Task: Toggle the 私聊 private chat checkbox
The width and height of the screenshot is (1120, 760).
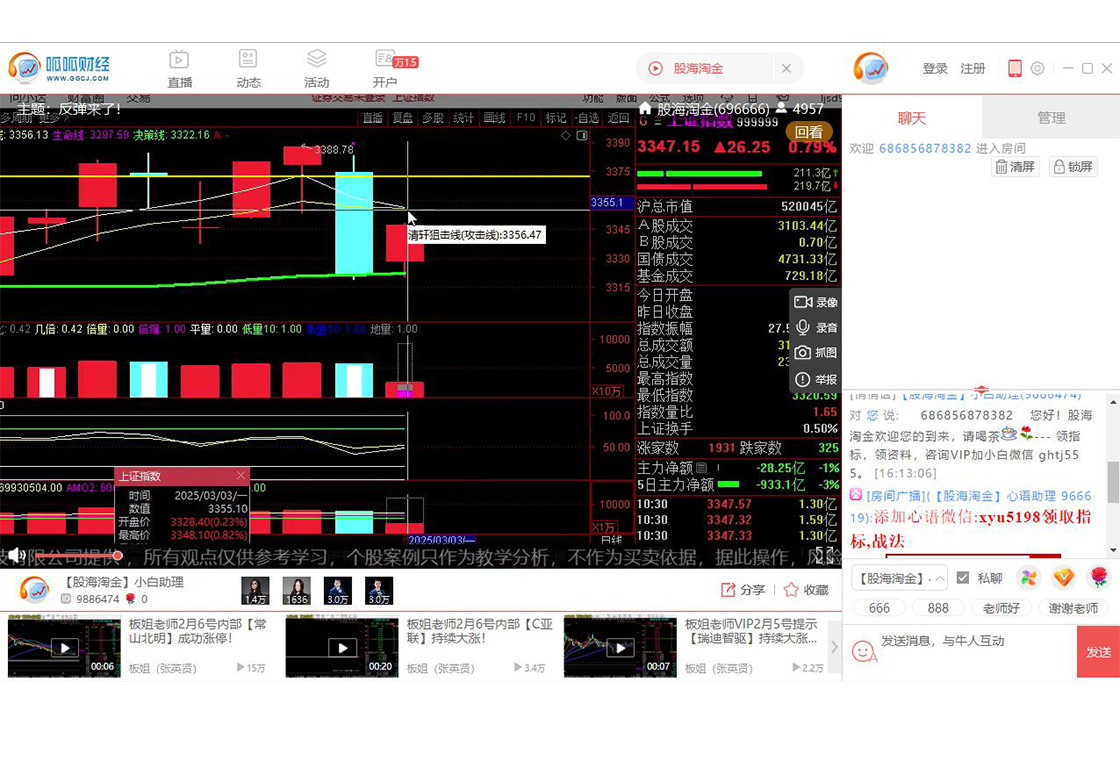Action: tap(963, 578)
